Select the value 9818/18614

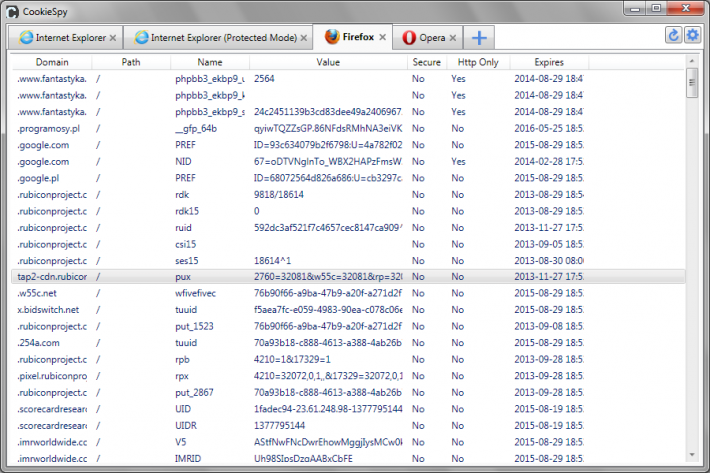(x=279, y=195)
